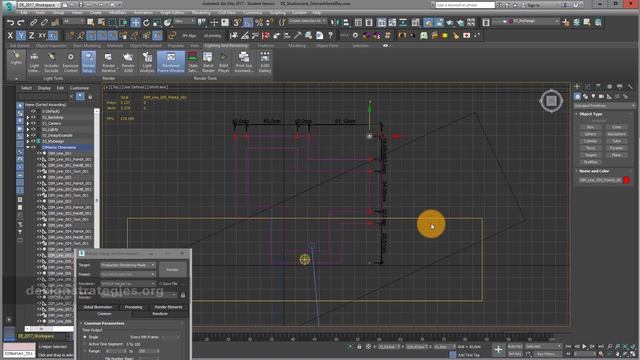Open Batch Render ribbon button

pyautogui.click(x=208, y=62)
